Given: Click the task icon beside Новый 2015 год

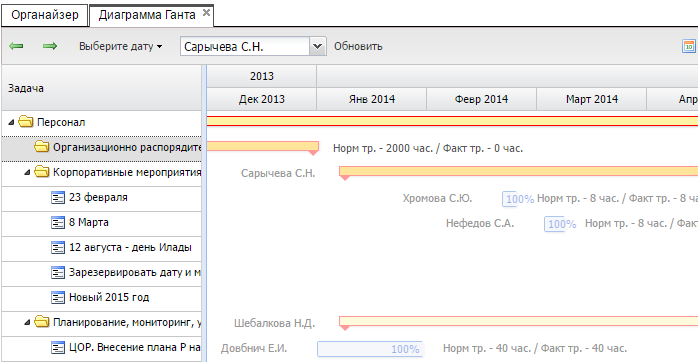Looking at the screenshot, I should point(58,297).
